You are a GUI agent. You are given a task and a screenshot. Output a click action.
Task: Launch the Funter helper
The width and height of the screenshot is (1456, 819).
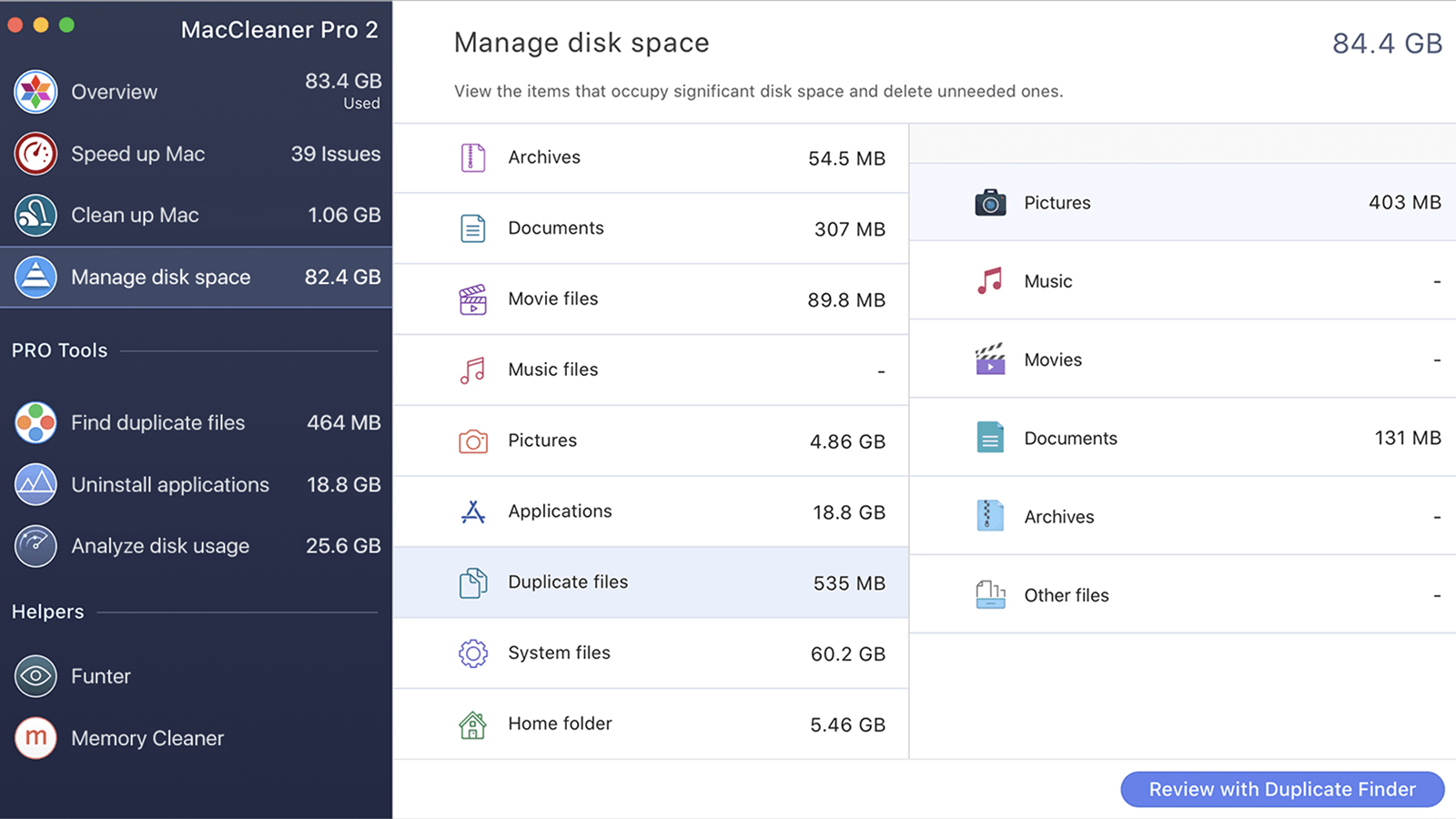196,676
